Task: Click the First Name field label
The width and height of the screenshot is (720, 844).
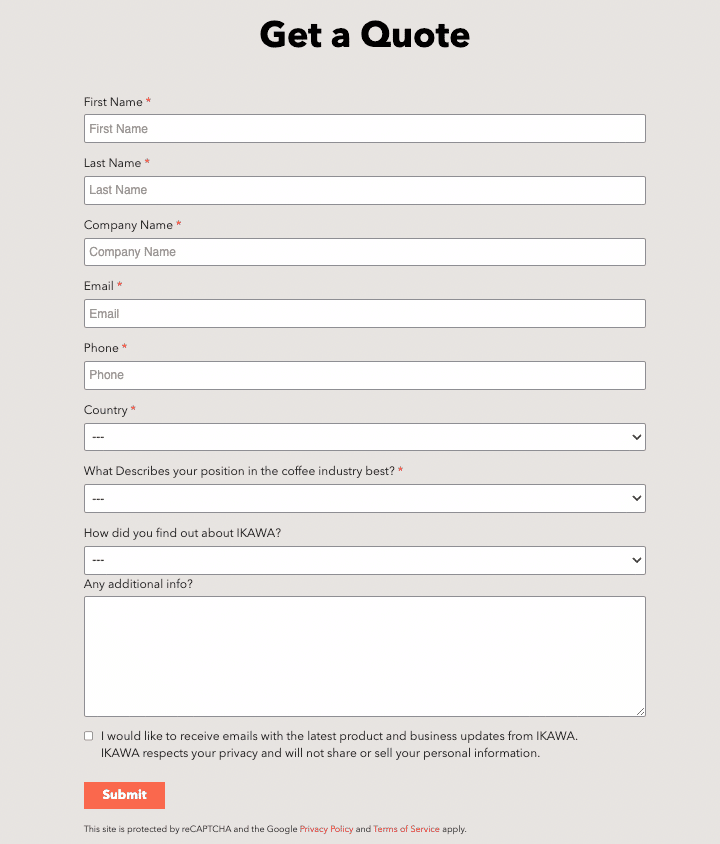Action: 113,102
